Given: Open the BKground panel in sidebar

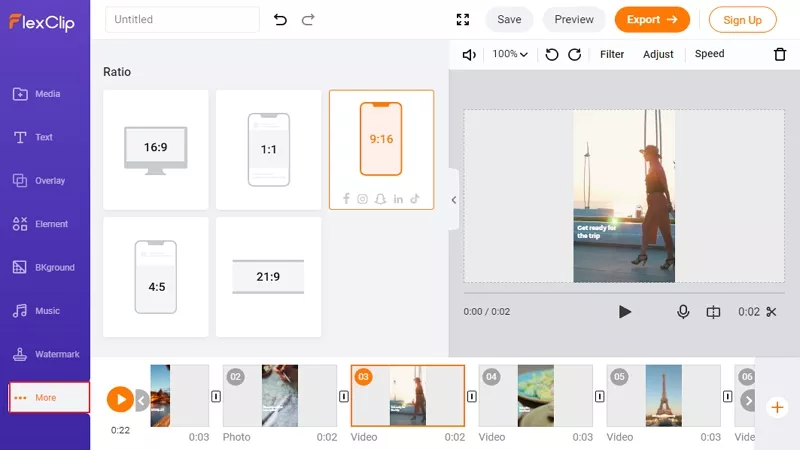Looking at the screenshot, I should [43, 267].
